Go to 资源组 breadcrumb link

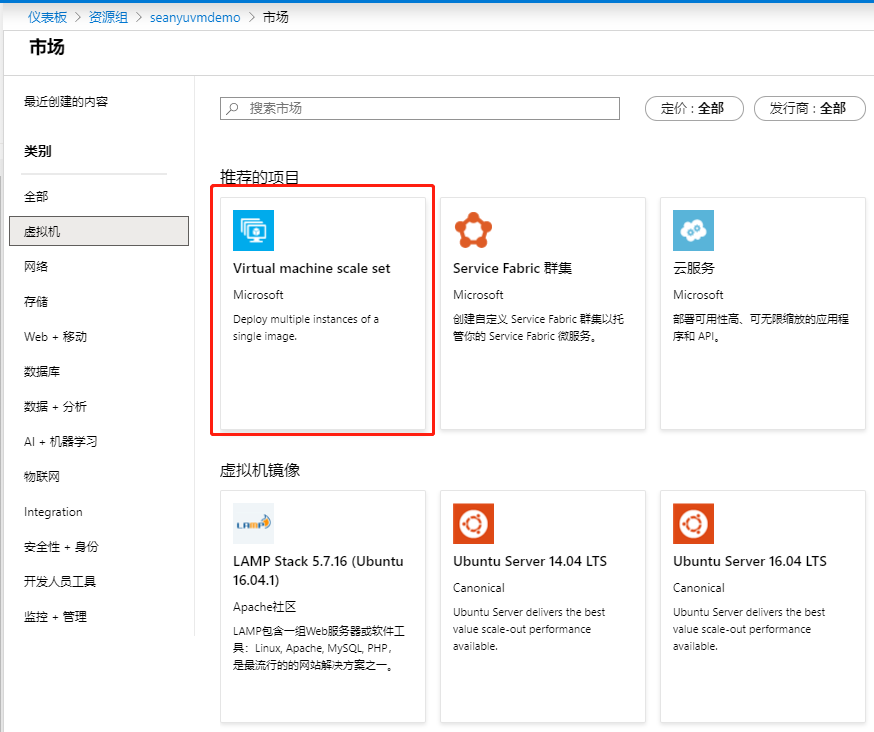point(108,18)
